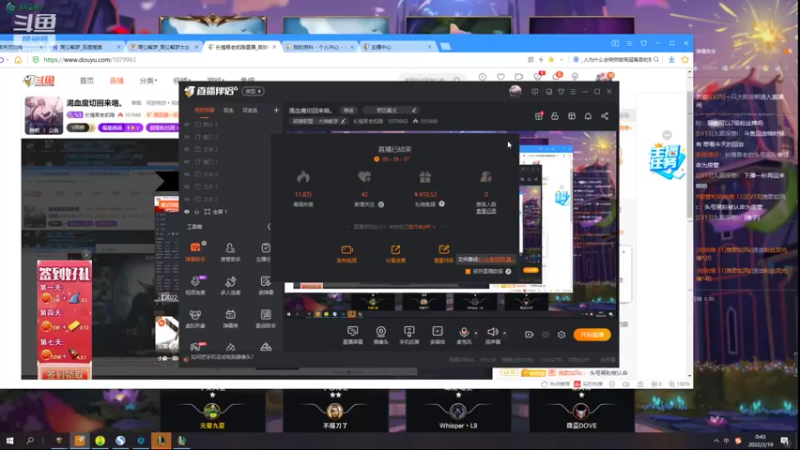
Task: Switch to the 双击 scene tab
Action: pyautogui.click(x=228, y=110)
